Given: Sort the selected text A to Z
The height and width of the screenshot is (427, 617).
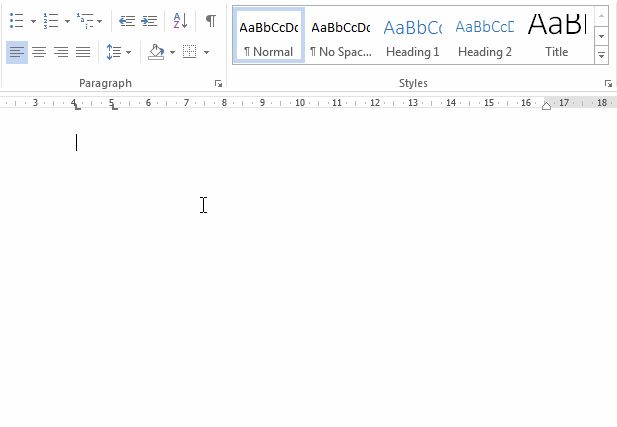Looking at the screenshot, I should click(180, 20).
